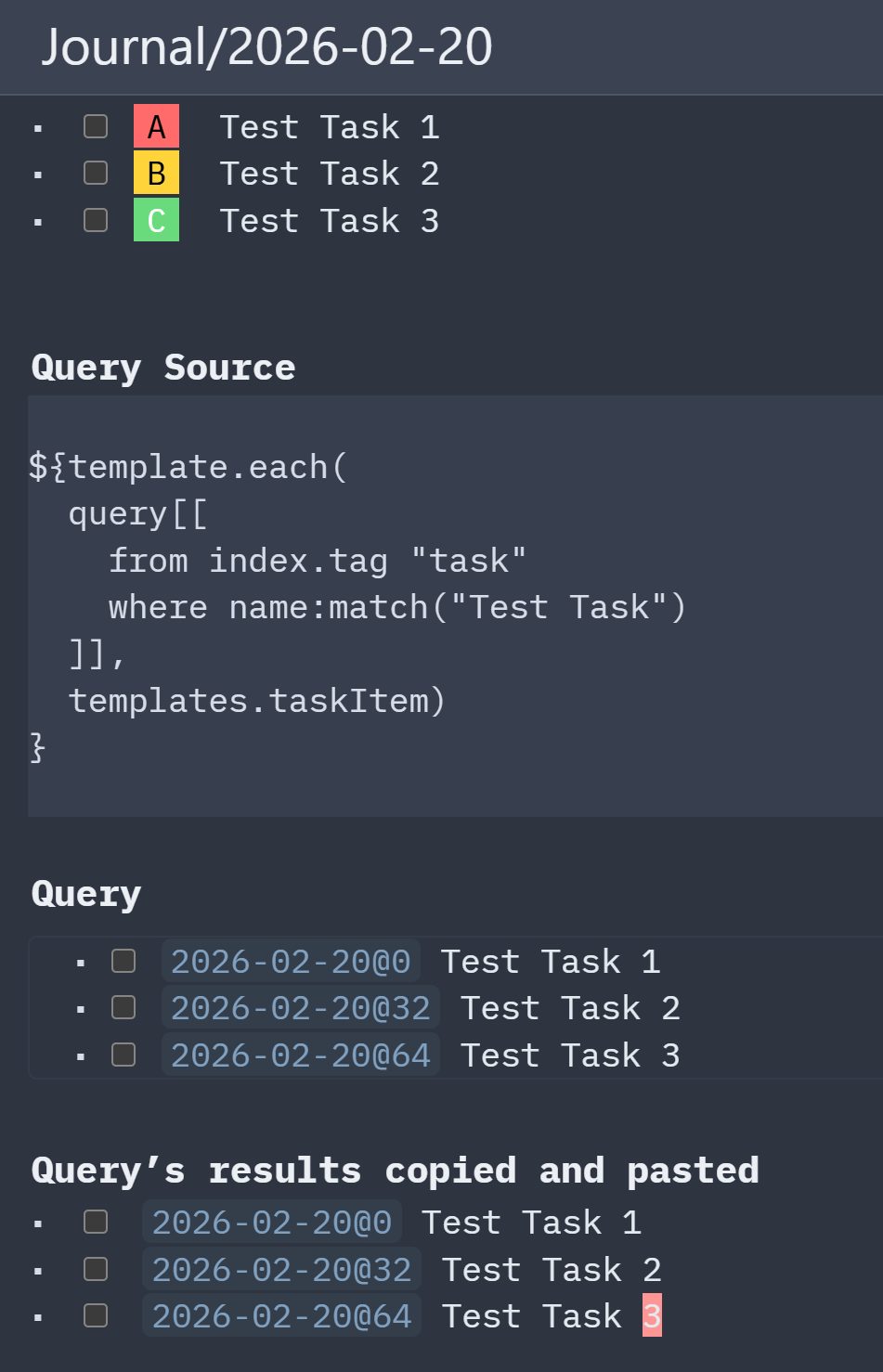Click the red priority A badge
Image resolution: width=883 pixels, height=1372 pixels.
tap(156, 126)
